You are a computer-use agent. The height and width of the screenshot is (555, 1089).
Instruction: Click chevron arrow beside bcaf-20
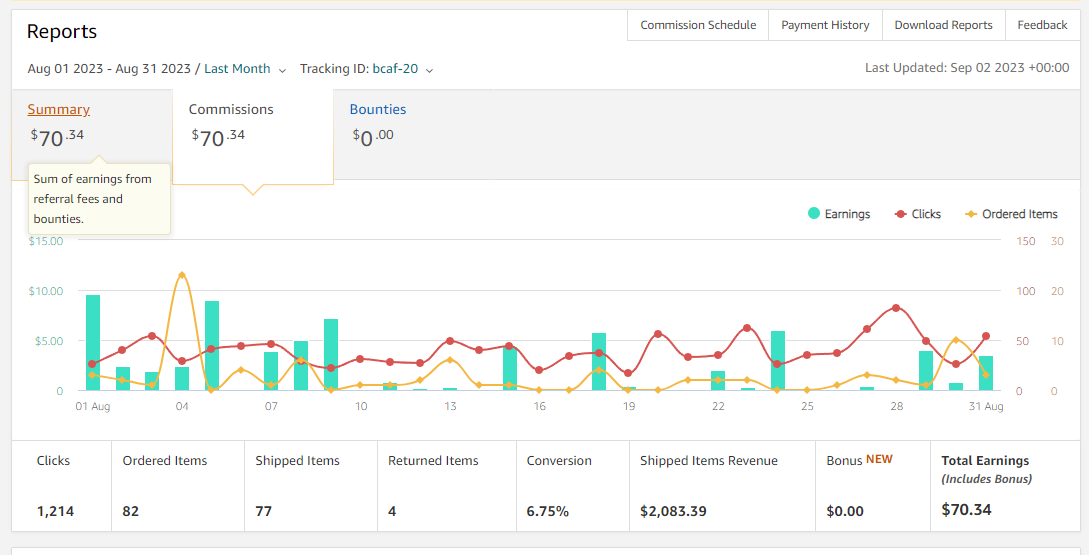pos(429,70)
